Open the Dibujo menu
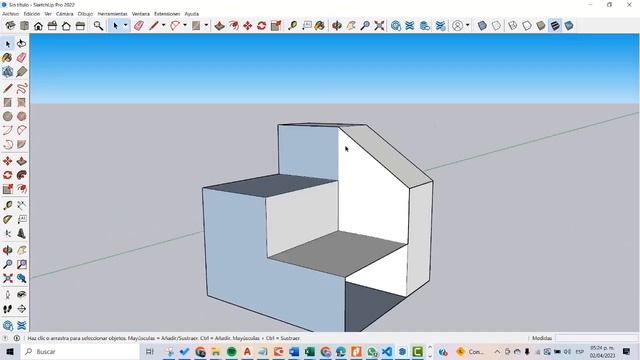The height and width of the screenshot is (360, 640). [x=85, y=14]
